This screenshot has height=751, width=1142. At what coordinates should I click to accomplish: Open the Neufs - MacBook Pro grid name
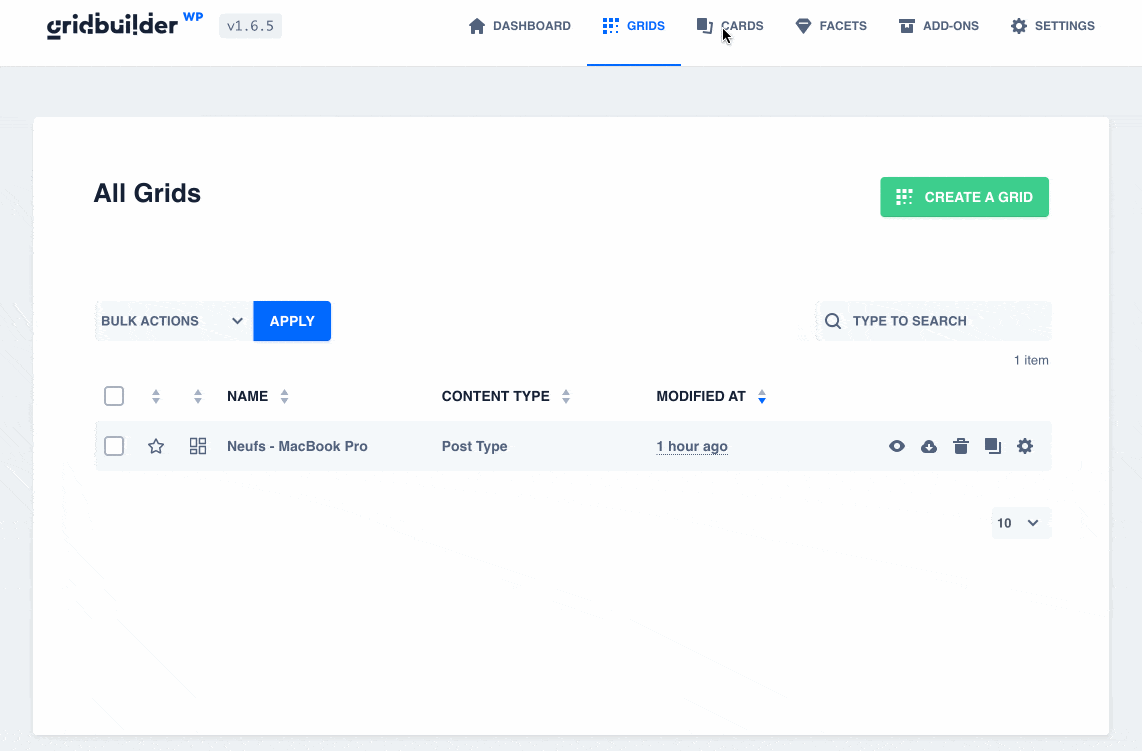pyautogui.click(x=297, y=447)
